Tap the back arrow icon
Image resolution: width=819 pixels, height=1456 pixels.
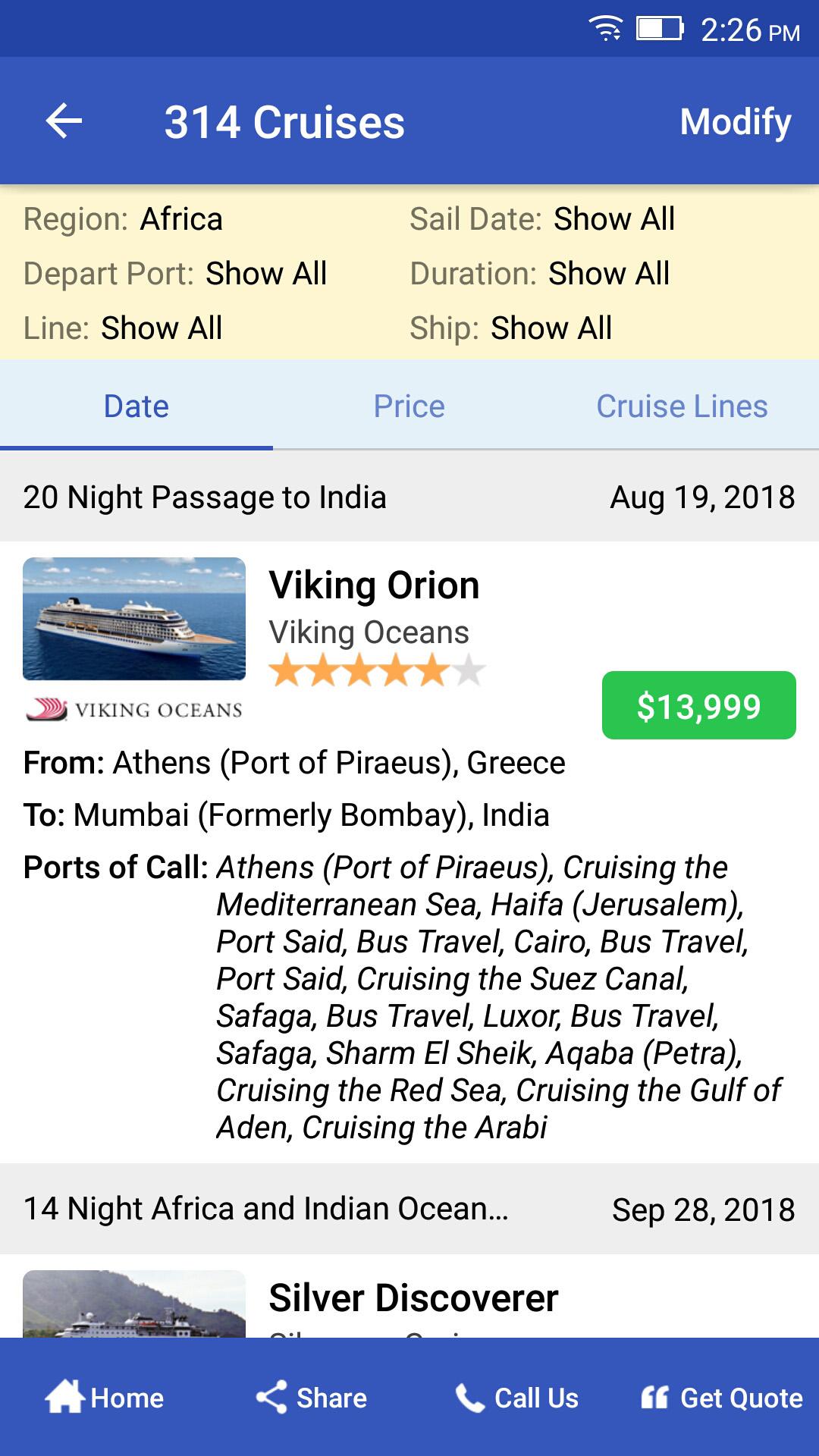[64, 121]
